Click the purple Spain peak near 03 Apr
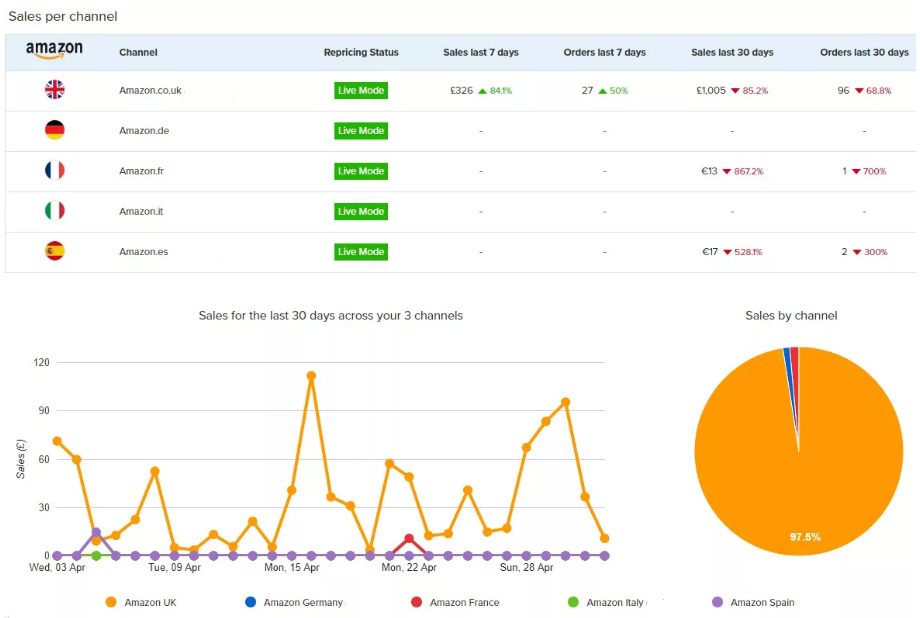The image size is (920, 618). tap(96, 532)
